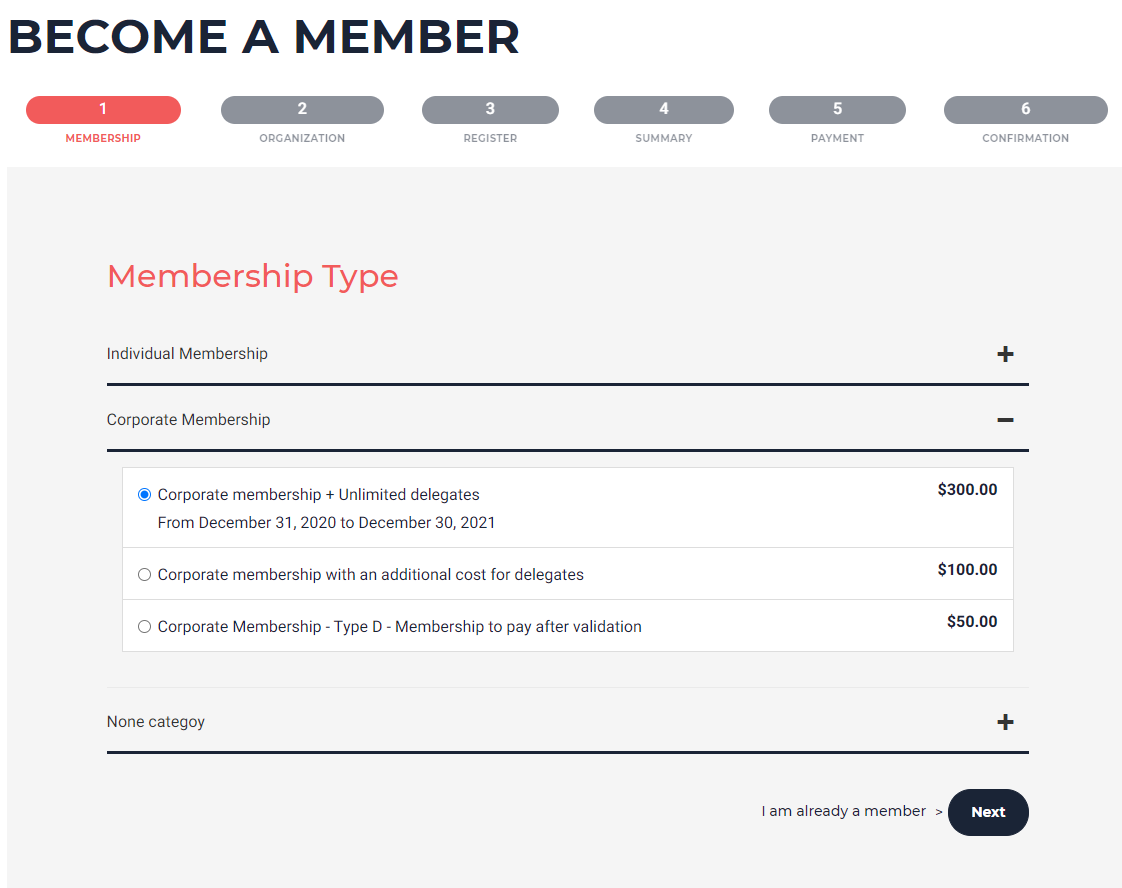Follow the "I am already a member" link
The width and height of the screenshot is (1122, 888).
[x=843, y=811]
